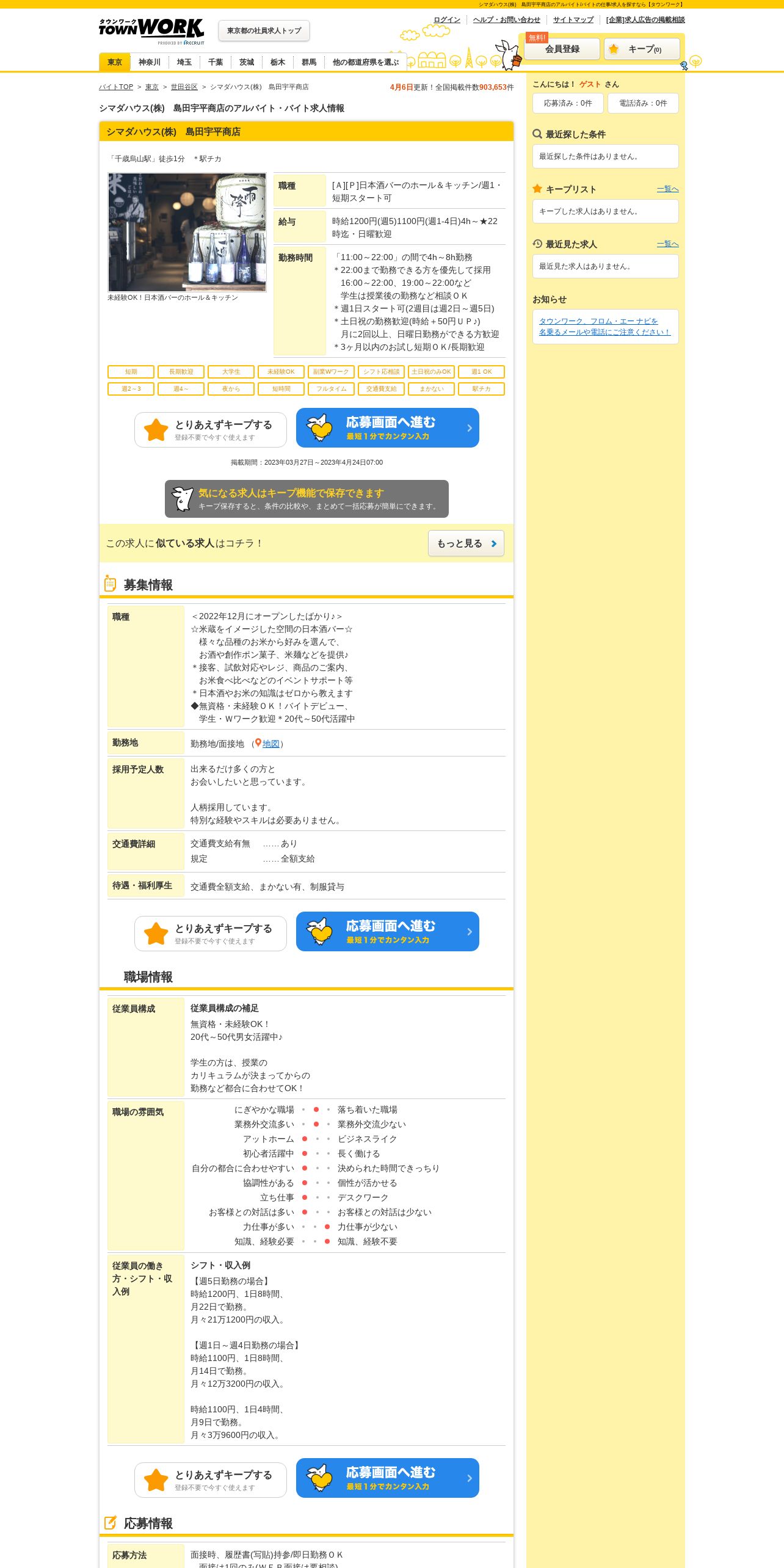Select the 埼玉 prefecture tab

[184, 62]
